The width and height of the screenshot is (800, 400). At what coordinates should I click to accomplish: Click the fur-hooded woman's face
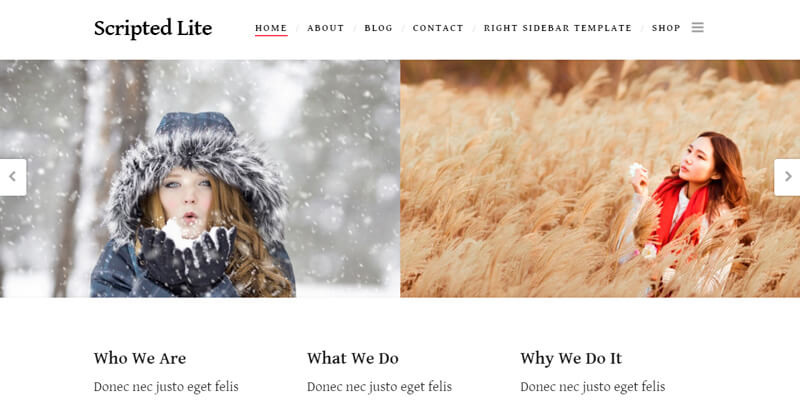(x=186, y=200)
